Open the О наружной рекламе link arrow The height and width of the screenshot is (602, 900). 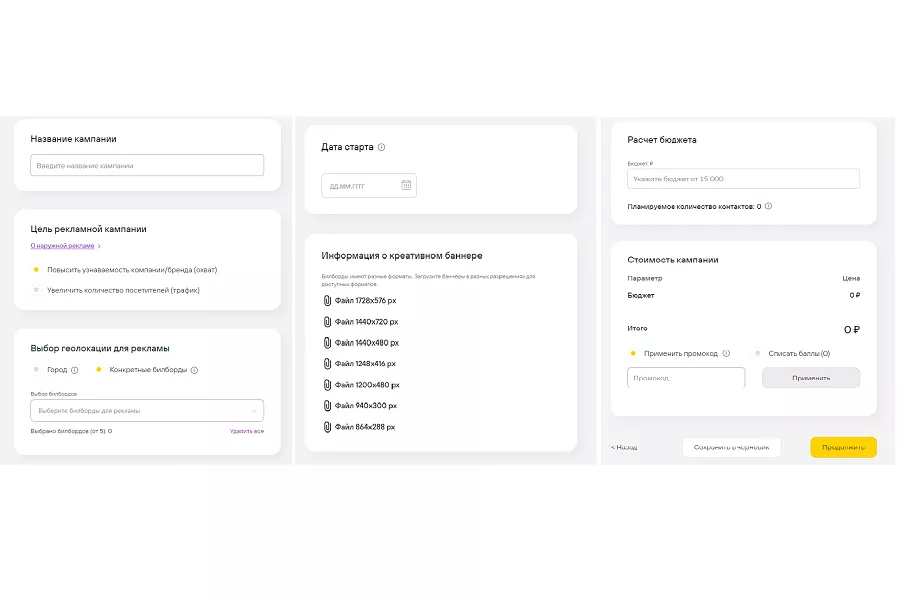click(99, 245)
